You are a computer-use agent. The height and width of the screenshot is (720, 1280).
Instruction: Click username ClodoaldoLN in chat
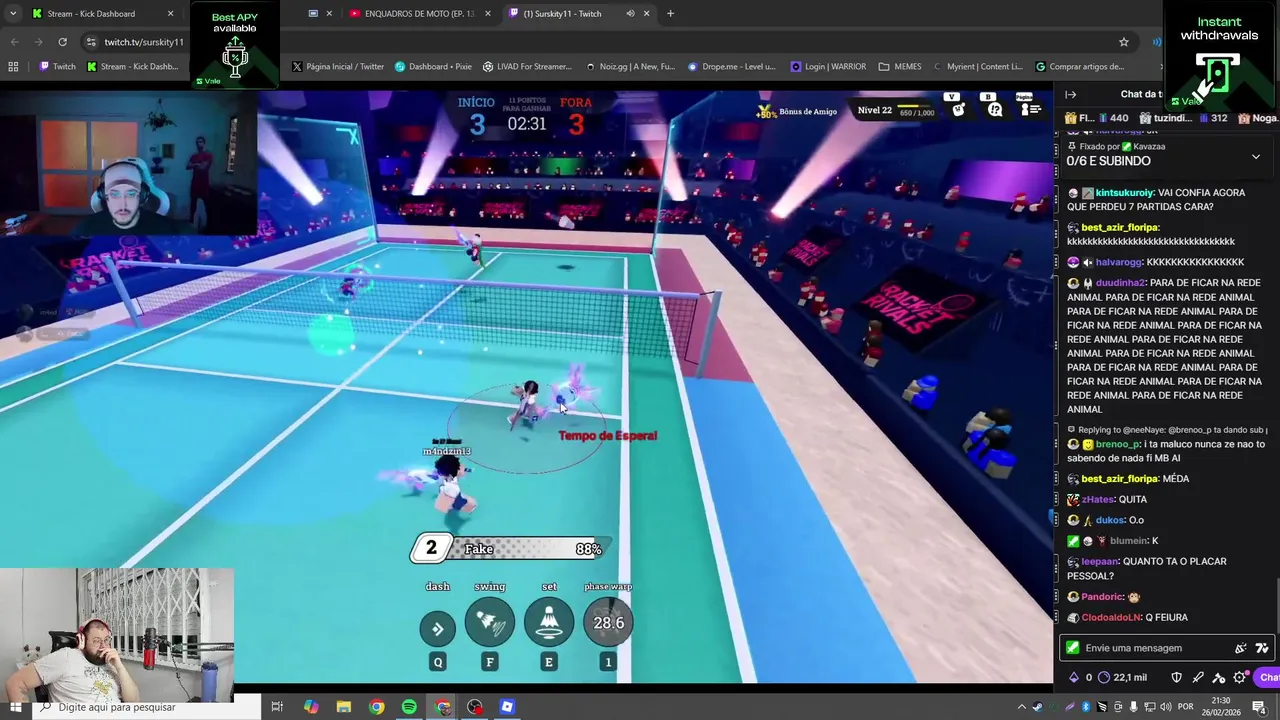(x=1109, y=618)
